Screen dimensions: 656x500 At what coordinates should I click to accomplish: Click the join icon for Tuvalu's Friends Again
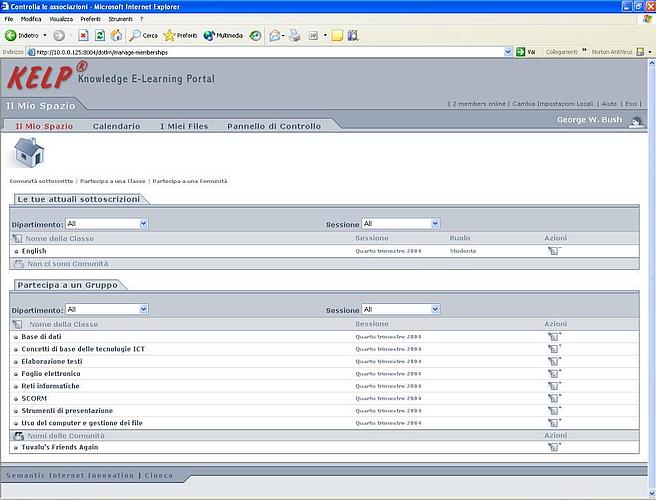pyautogui.click(x=553, y=447)
